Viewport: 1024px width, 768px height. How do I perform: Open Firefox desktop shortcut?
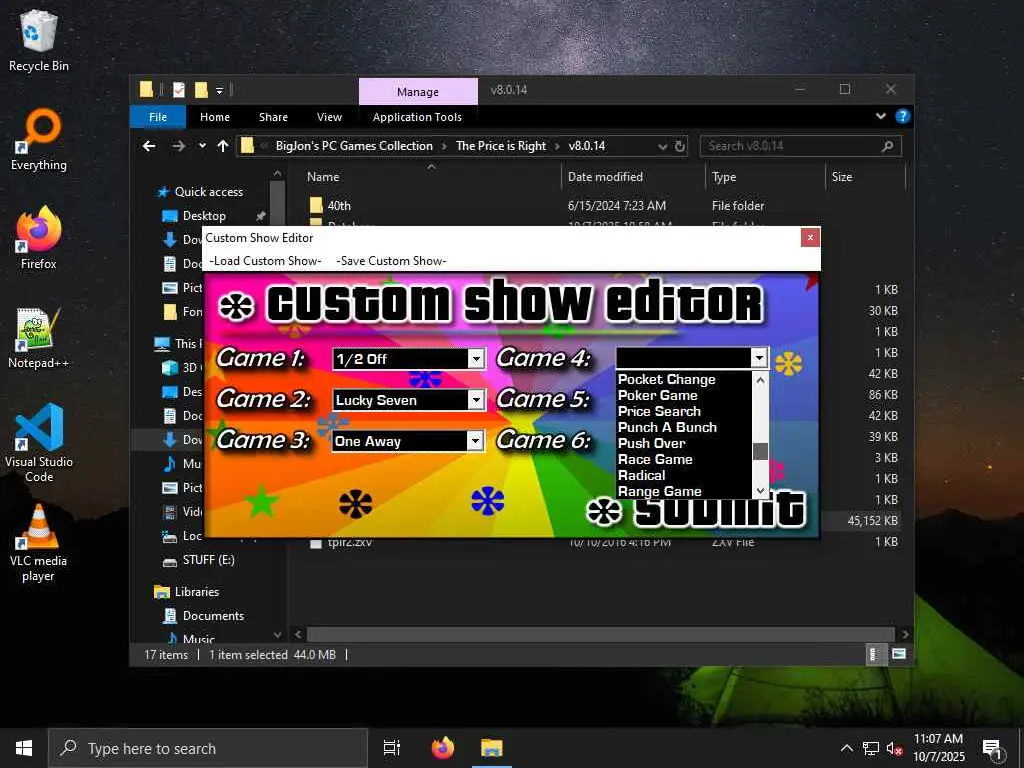click(39, 238)
